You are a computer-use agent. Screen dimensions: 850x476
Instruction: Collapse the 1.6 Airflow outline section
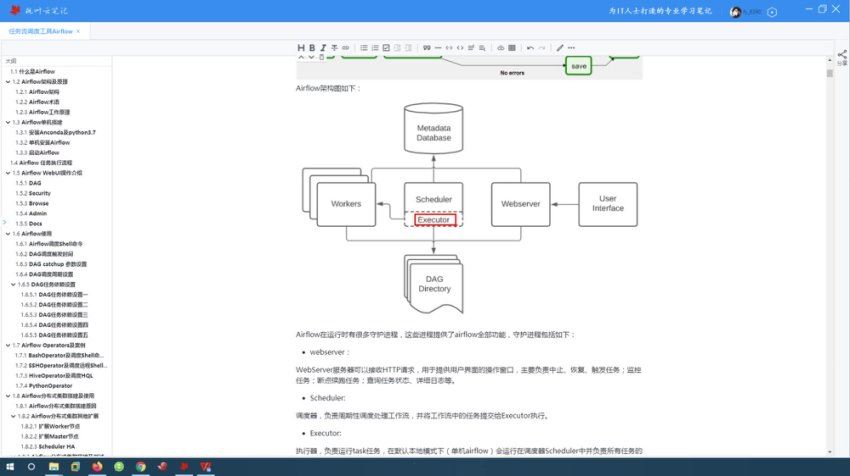coord(8,234)
